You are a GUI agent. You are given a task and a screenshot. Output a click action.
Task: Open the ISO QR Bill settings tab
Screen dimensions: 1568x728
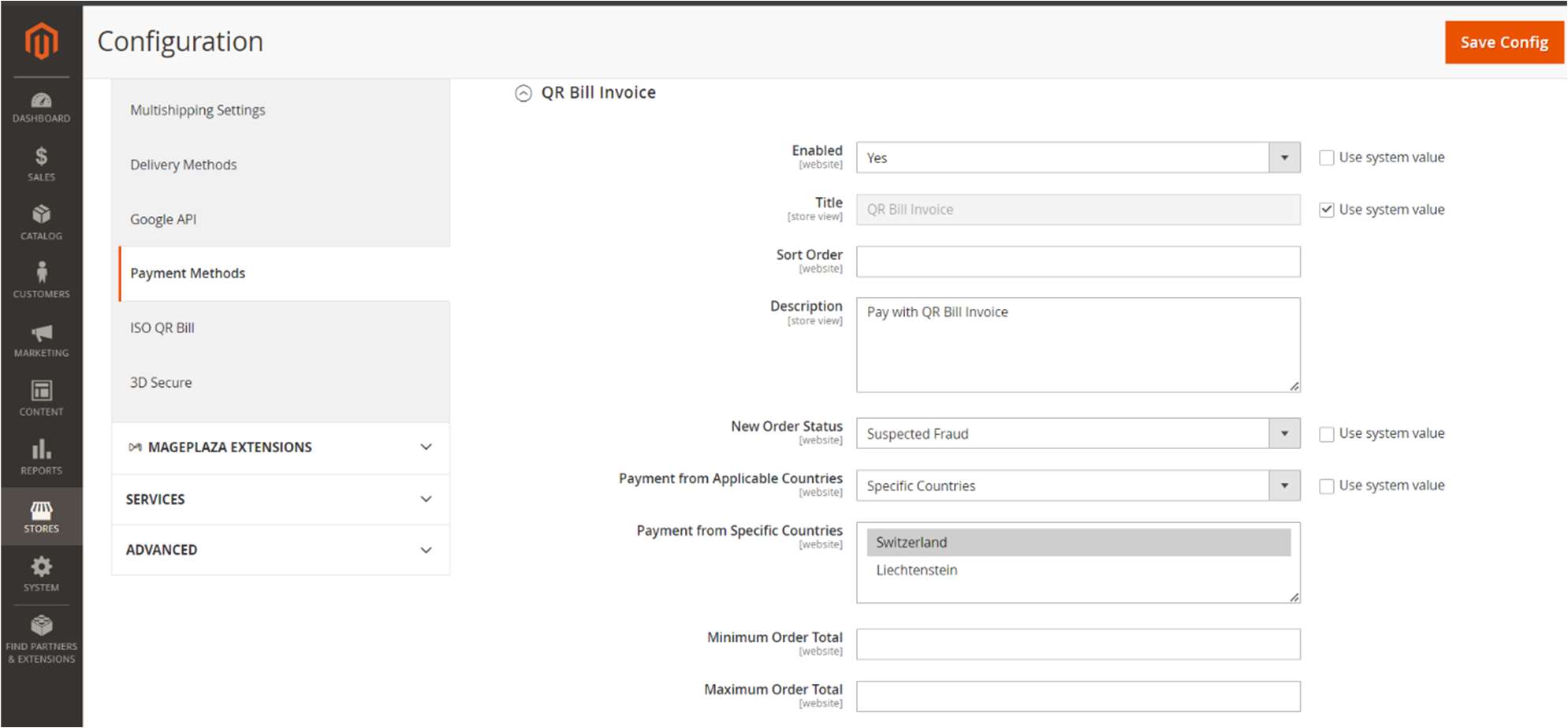coord(162,328)
